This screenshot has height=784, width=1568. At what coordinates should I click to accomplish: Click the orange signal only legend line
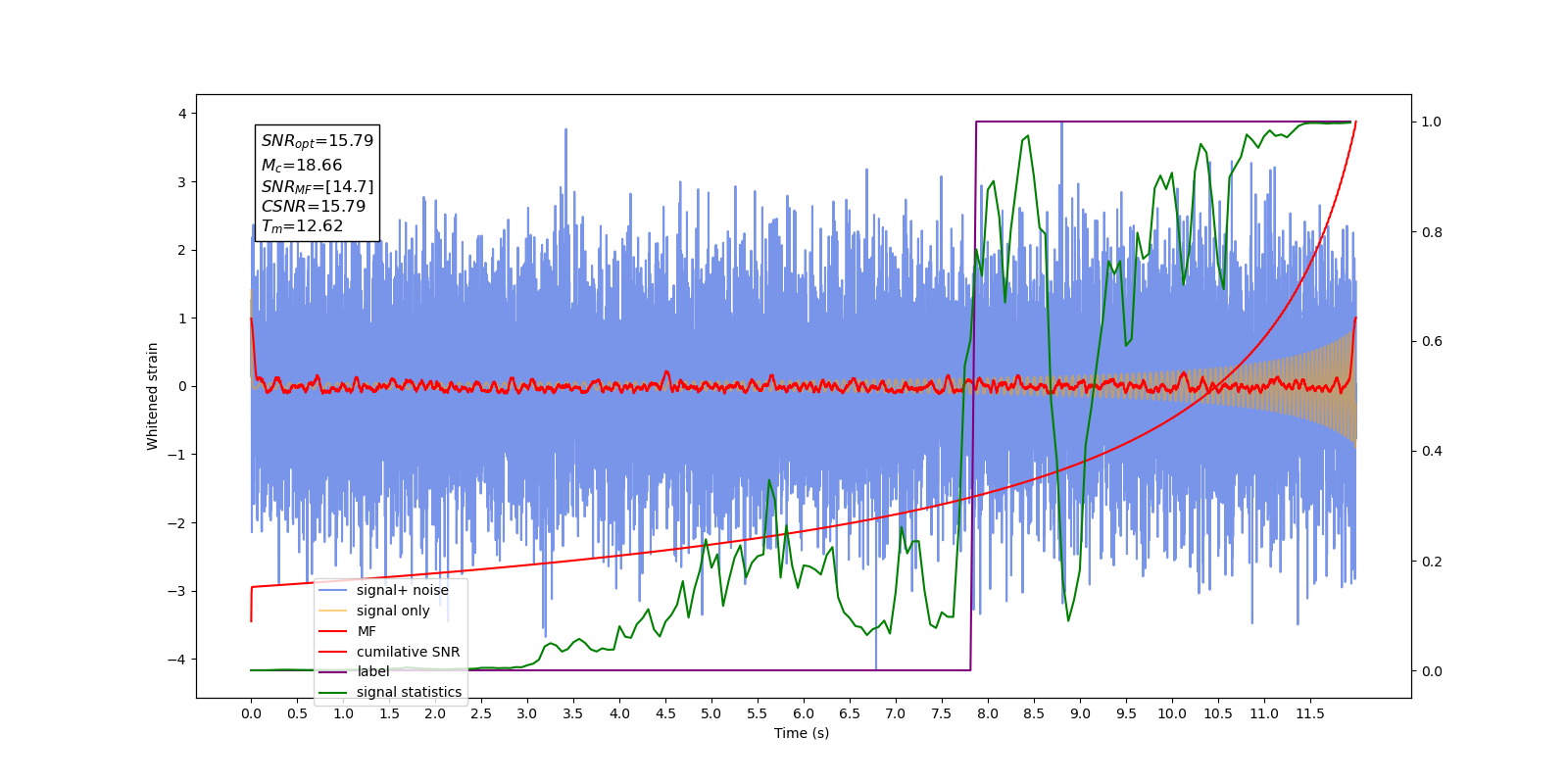(333, 611)
